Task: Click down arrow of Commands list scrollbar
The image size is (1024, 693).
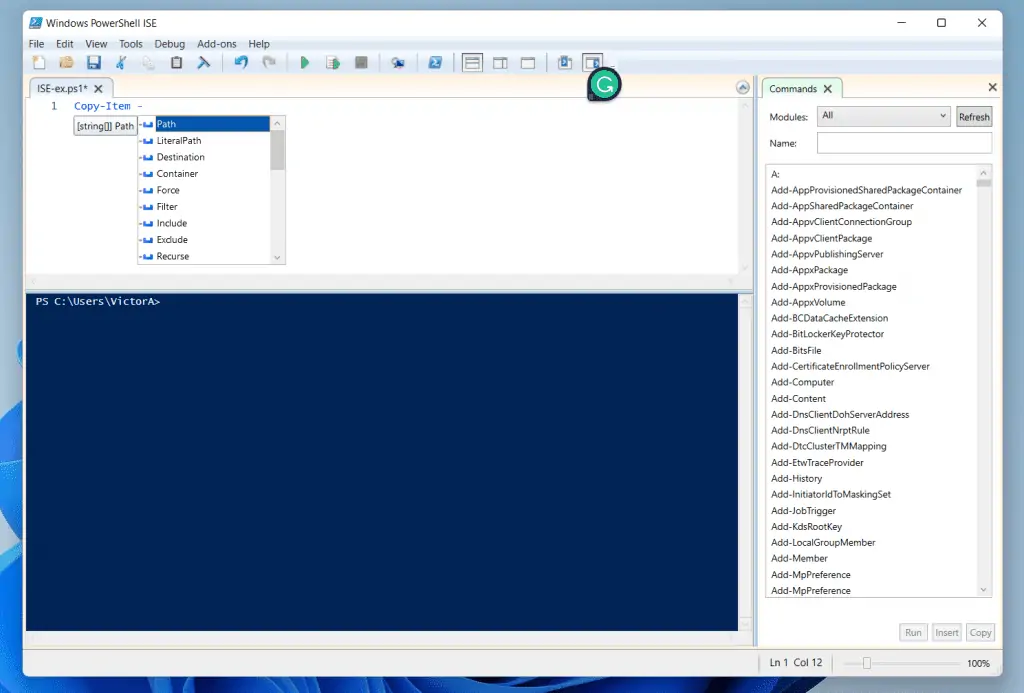Action: coord(984,590)
